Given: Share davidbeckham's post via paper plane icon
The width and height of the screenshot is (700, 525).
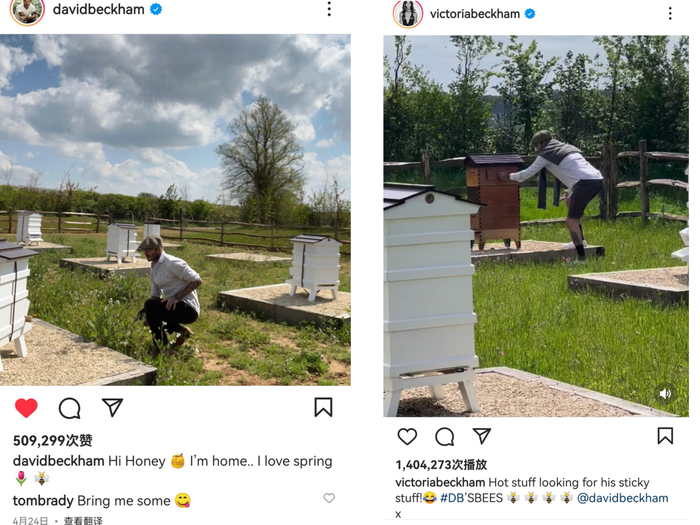Looking at the screenshot, I should pyautogui.click(x=112, y=407).
